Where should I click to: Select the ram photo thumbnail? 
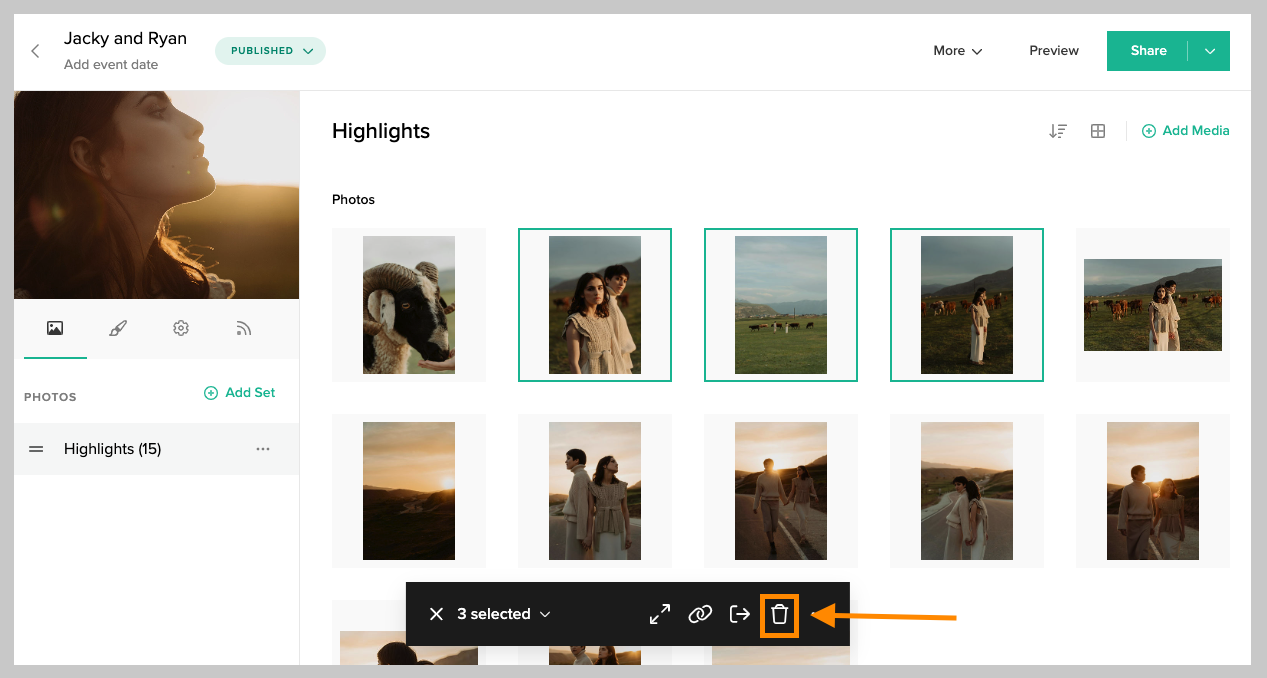[x=409, y=305]
